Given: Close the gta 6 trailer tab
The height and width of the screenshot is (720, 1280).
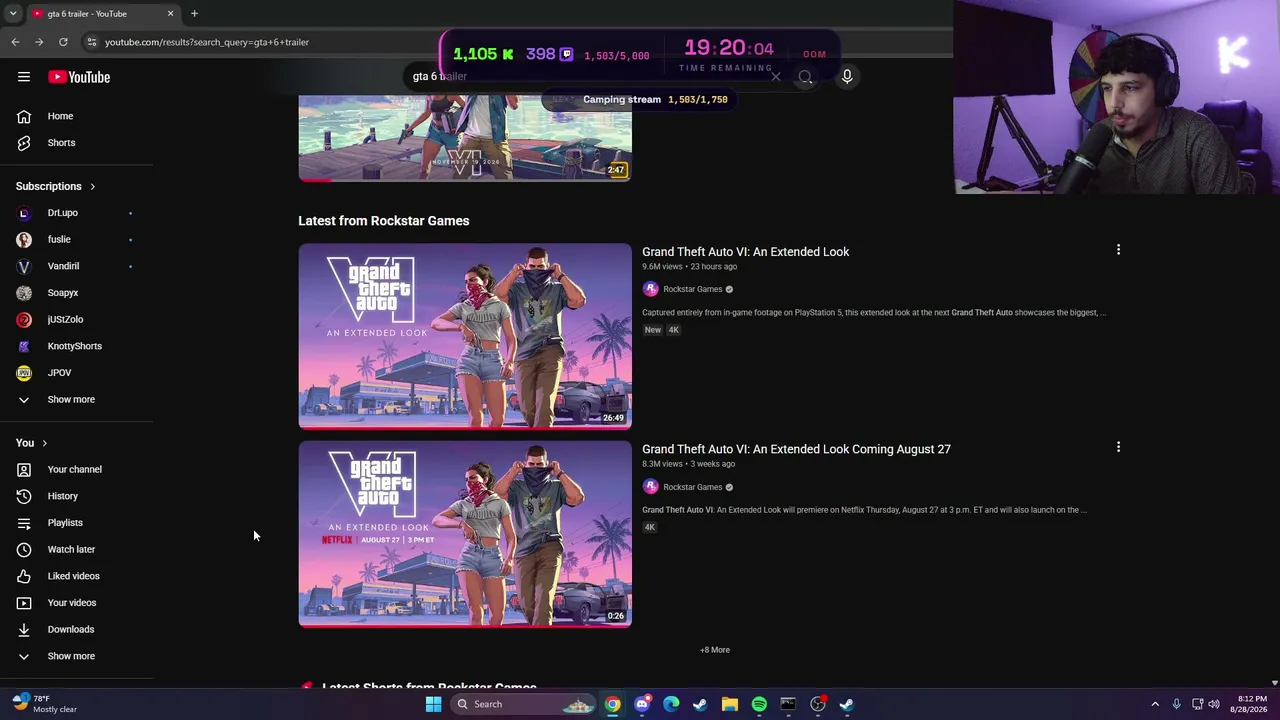Looking at the screenshot, I should (170, 14).
